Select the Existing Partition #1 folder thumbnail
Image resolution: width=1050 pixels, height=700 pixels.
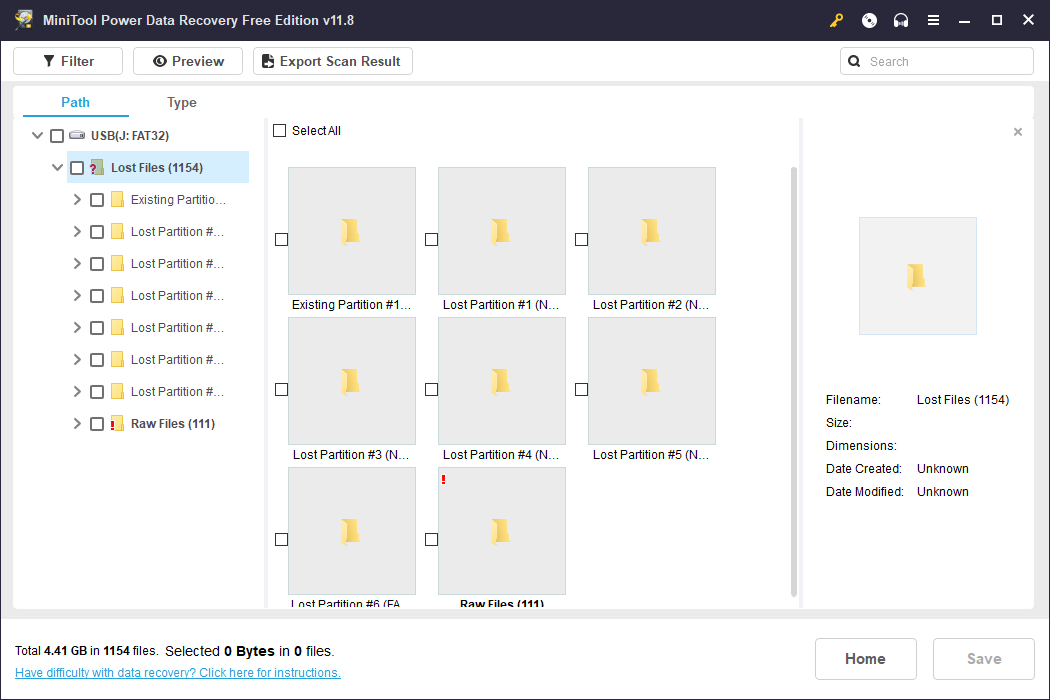352,231
